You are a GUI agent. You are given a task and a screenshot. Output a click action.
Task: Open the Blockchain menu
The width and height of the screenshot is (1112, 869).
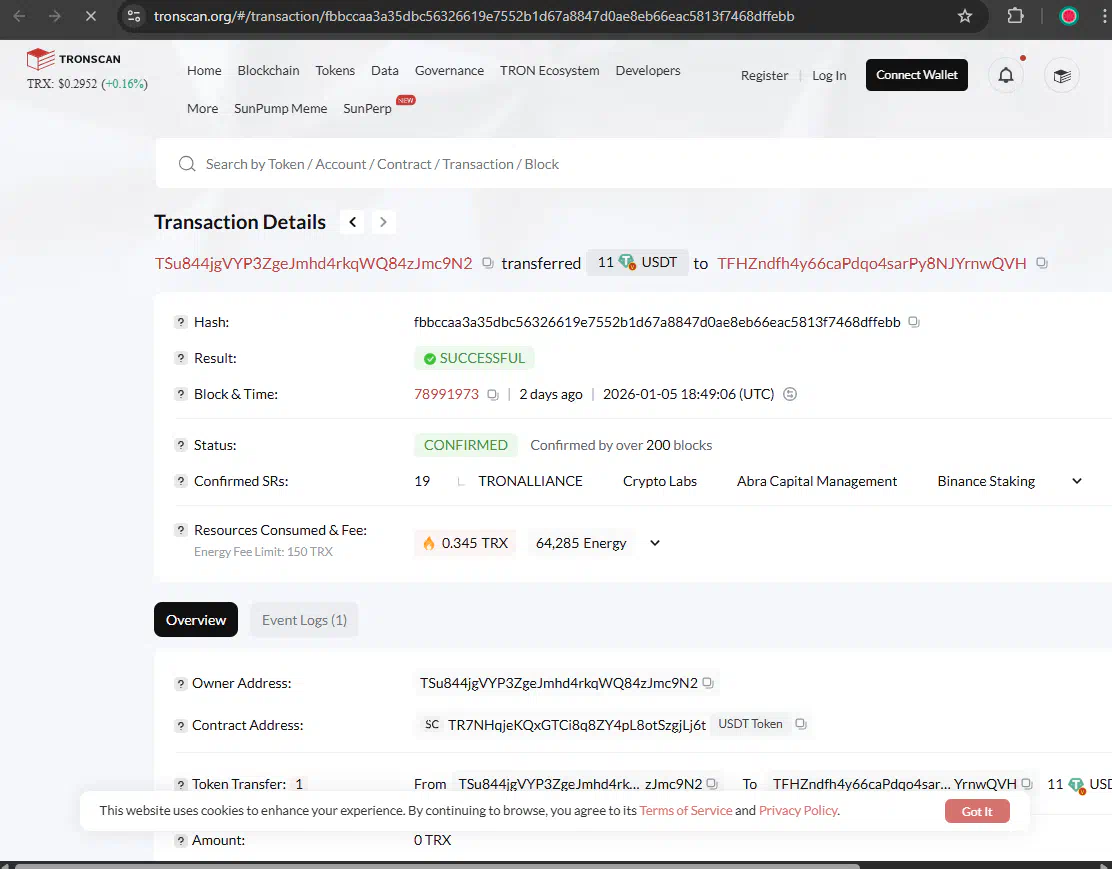[x=268, y=70]
